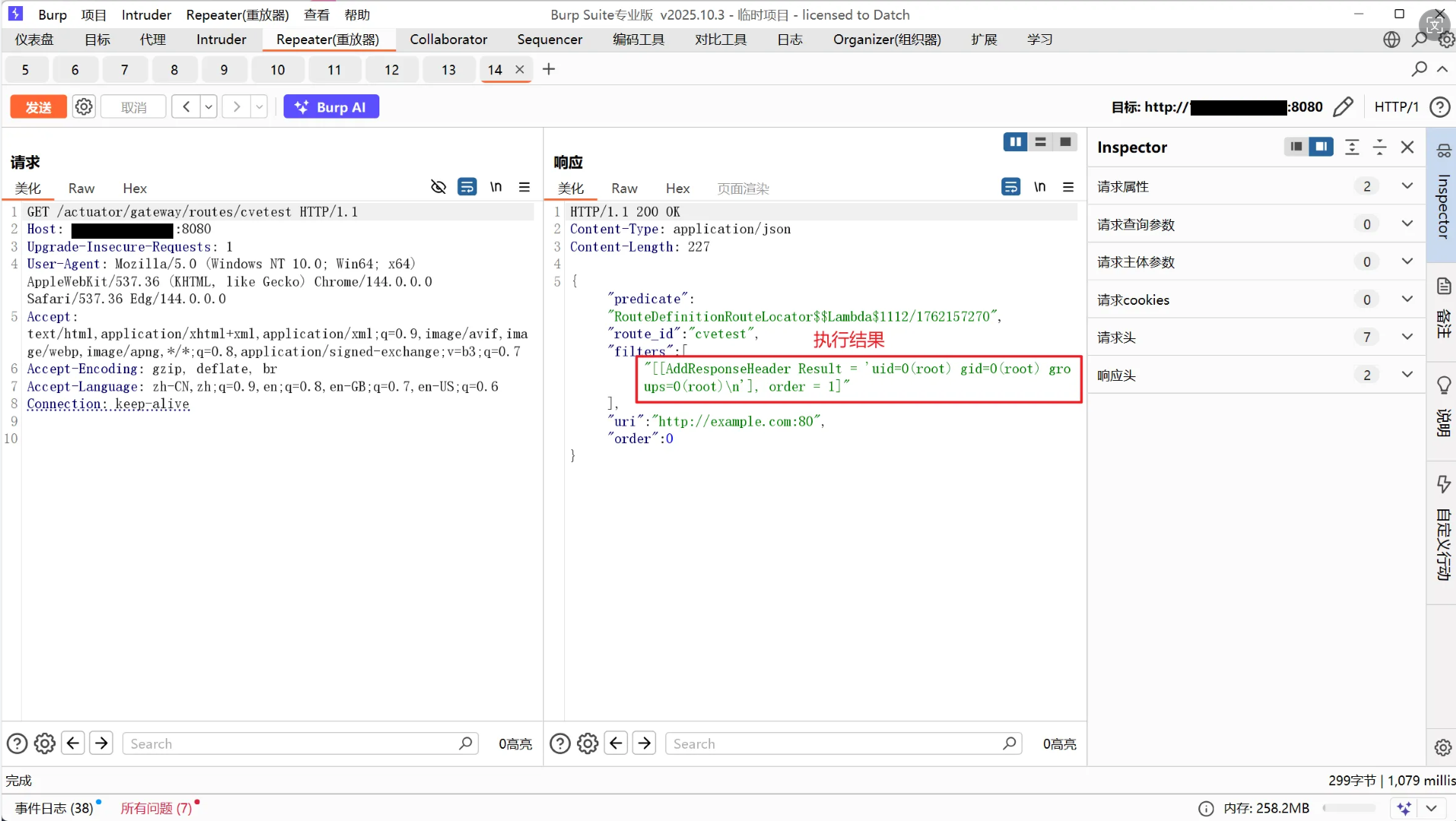Open Collaborator main tab

coord(449,40)
